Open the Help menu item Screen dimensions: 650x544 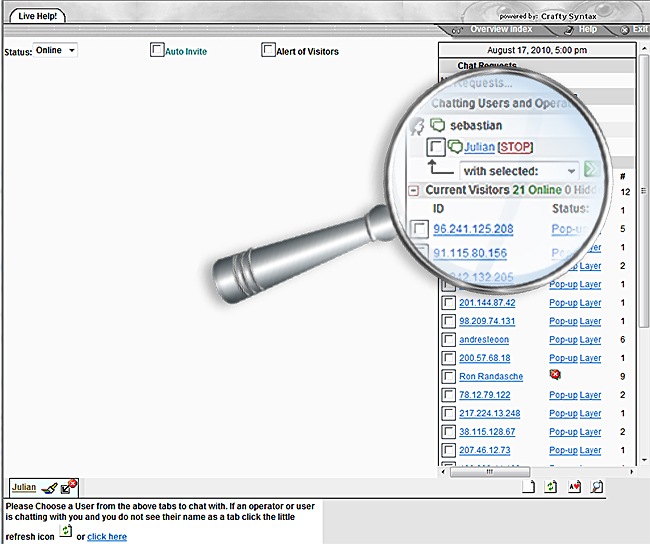tap(587, 30)
